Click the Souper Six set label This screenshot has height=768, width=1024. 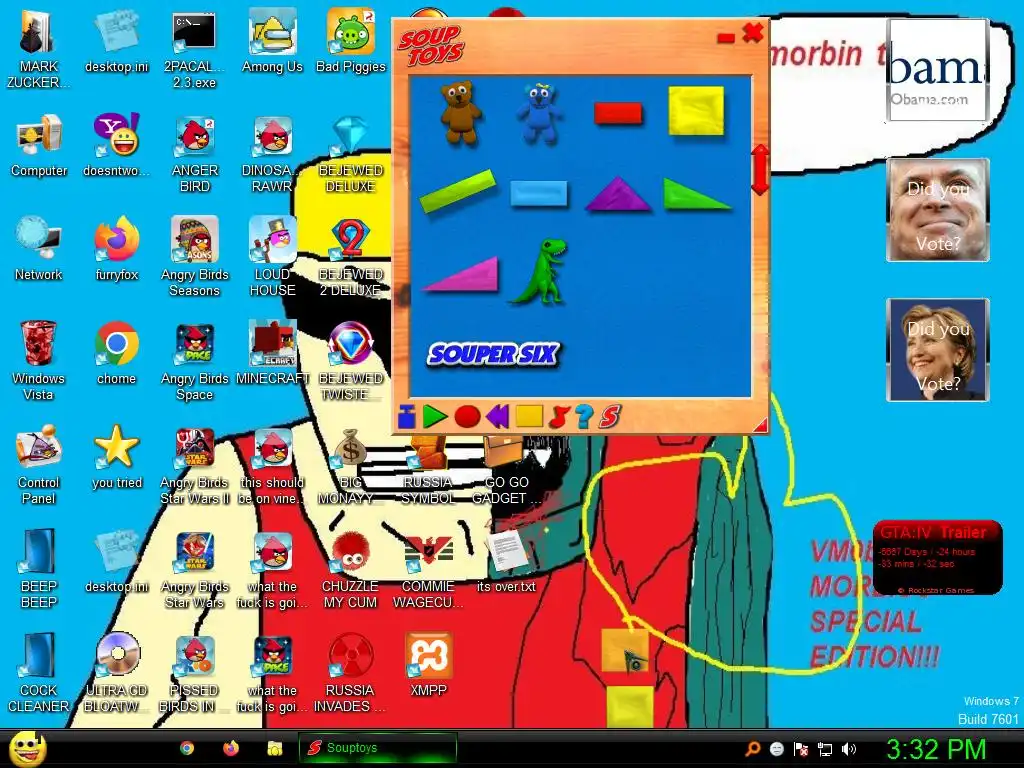pyautogui.click(x=494, y=354)
